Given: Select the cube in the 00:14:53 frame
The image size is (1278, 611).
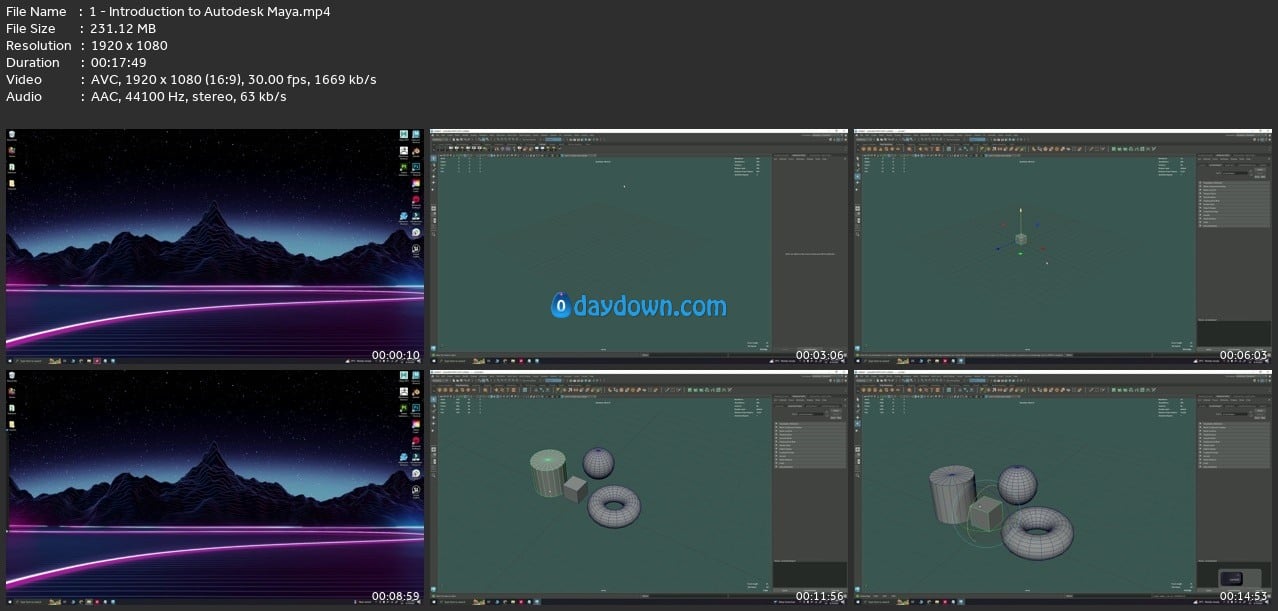Looking at the screenshot, I should (x=986, y=515).
